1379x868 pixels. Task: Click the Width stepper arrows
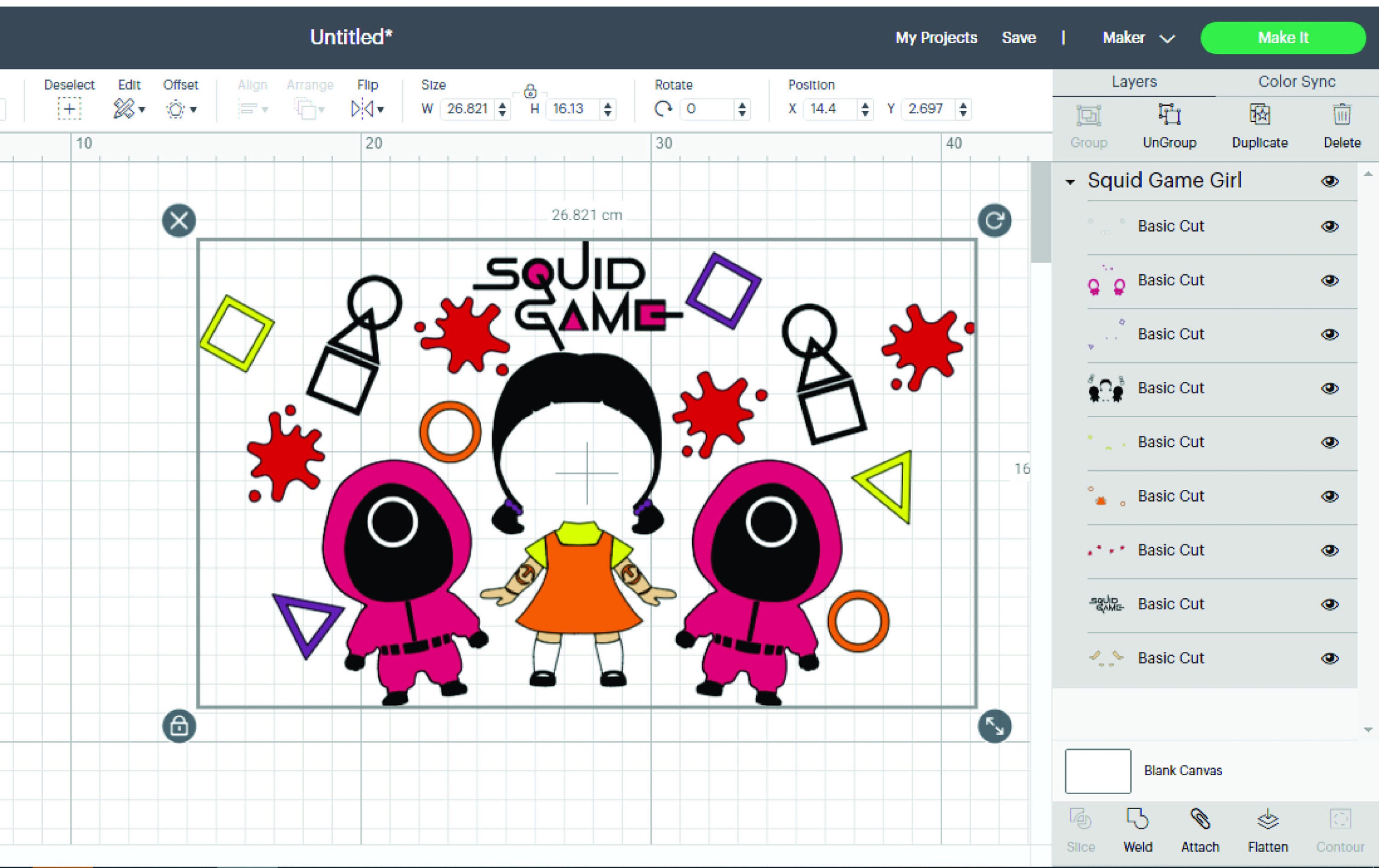click(x=502, y=109)
